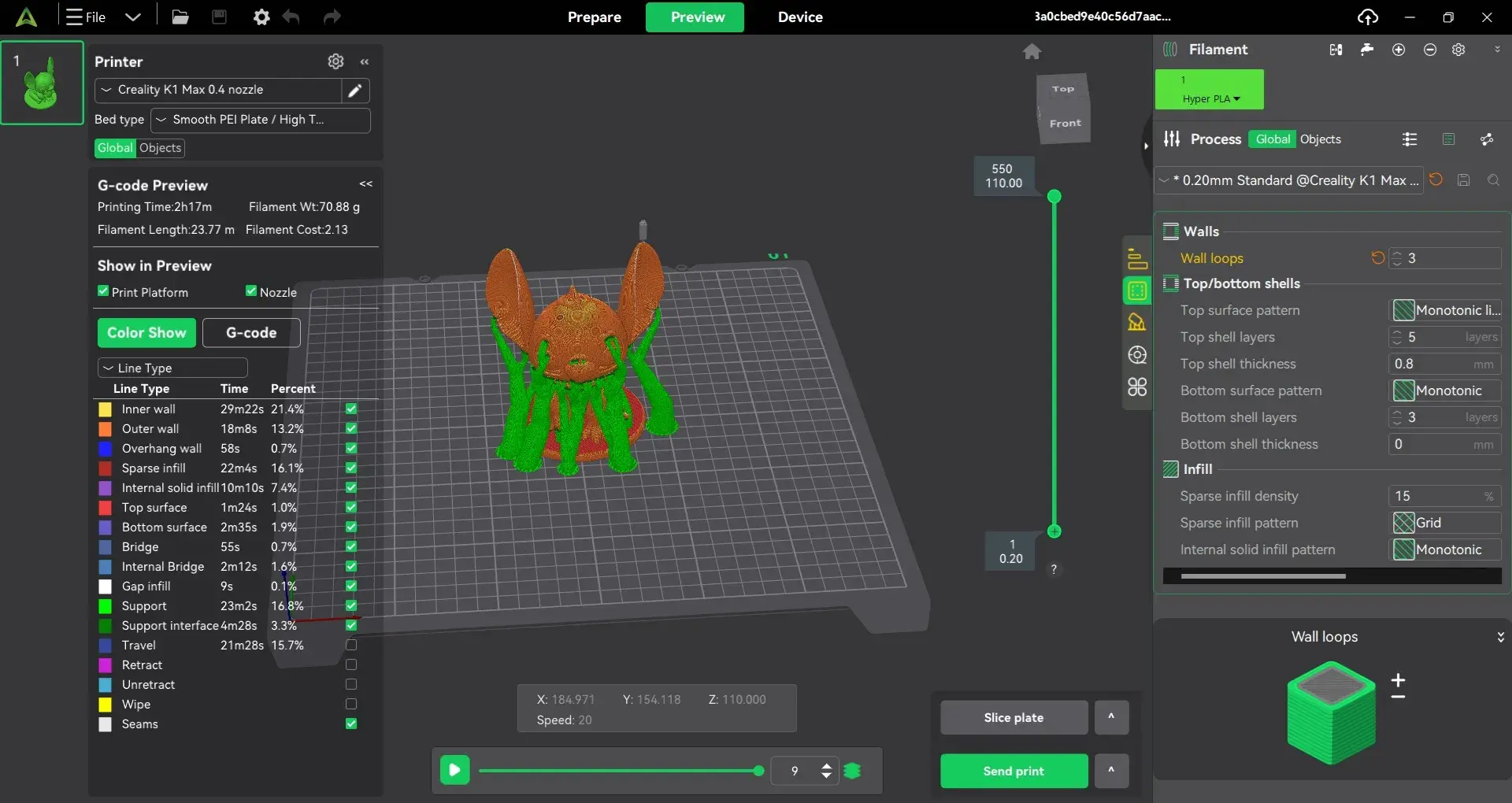Screen dimensions: 1512x803
Task: Save the process preset disk icon
Action: coord(1463,179)
